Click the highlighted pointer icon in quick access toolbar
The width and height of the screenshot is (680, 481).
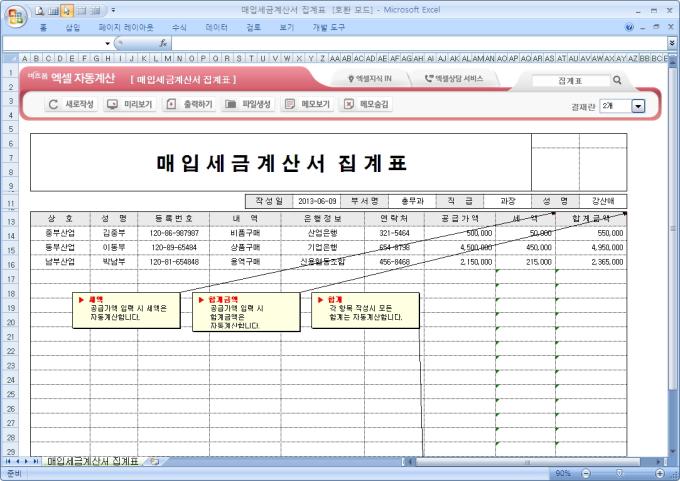coord(66,11)
